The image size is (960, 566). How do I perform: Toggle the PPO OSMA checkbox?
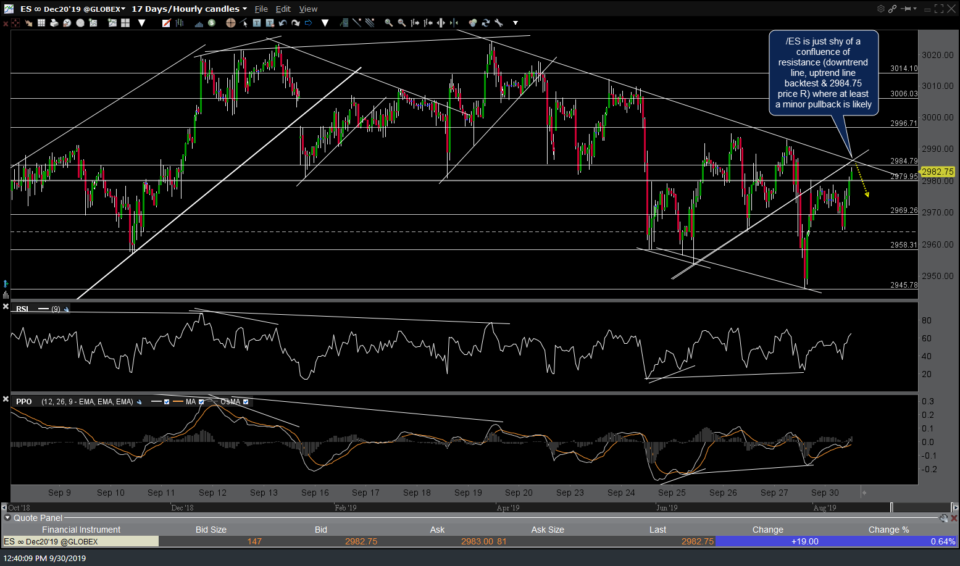point(246,402)
